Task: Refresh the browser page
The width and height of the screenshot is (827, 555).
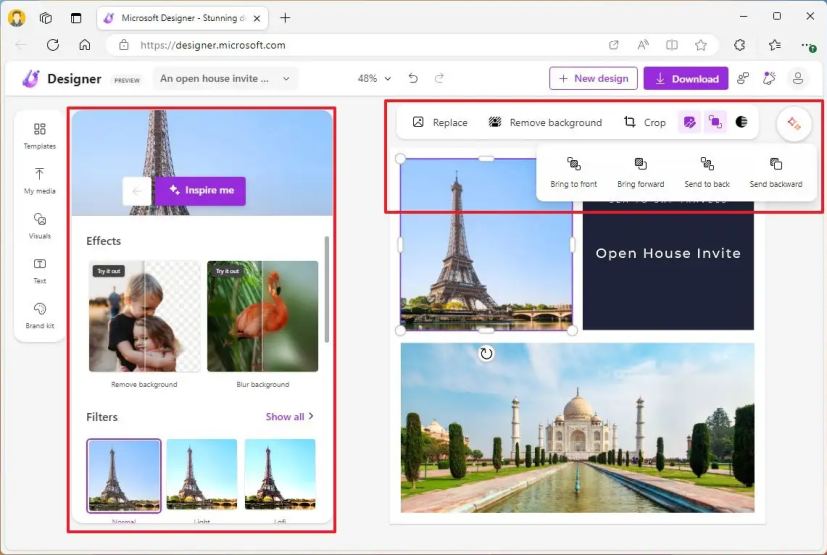Action: [53, 45]
